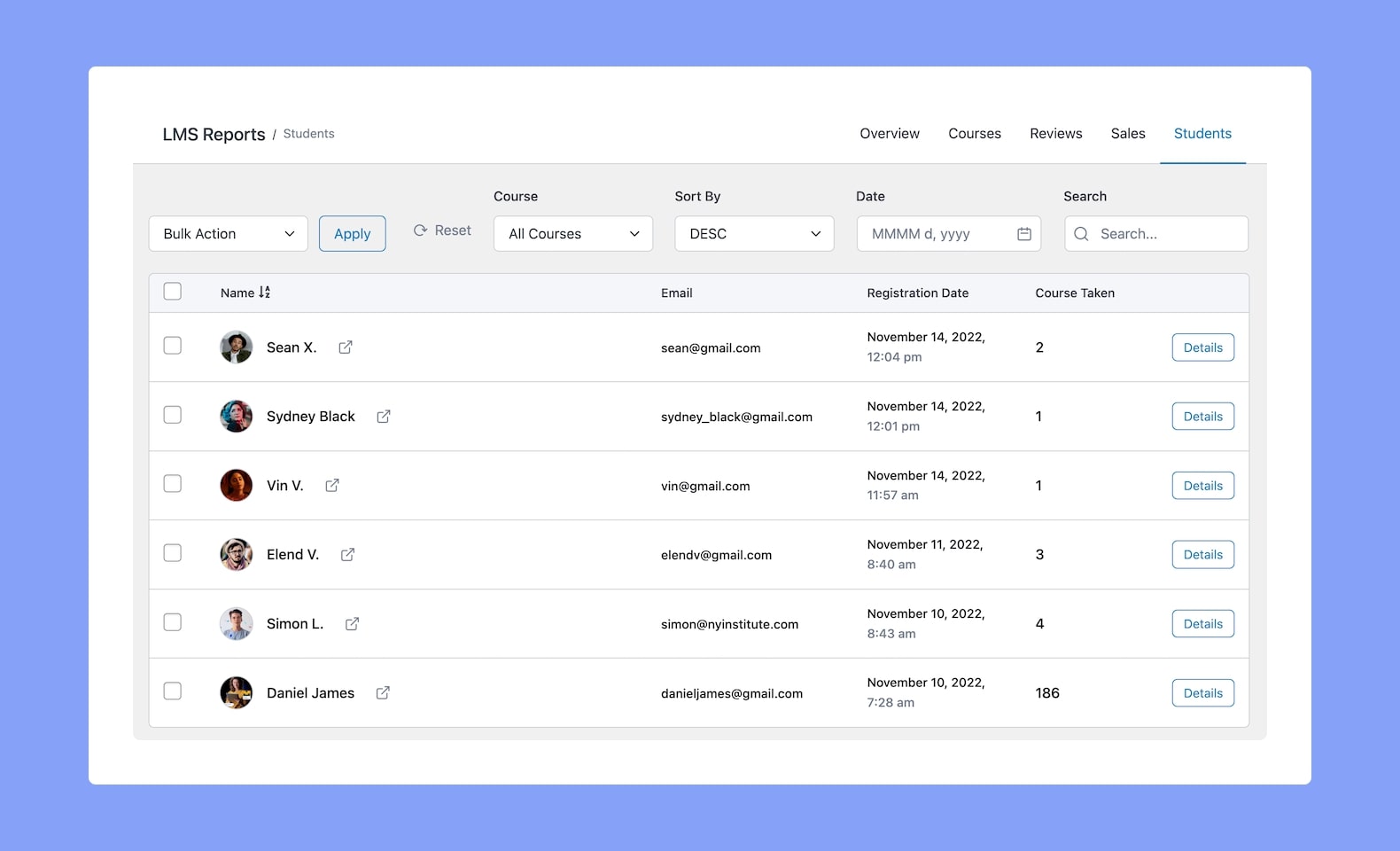The height and width of the screenshot is (851, 1400).
Task: Click Sean X.'s avatar photo
Action: click(237, 347)
